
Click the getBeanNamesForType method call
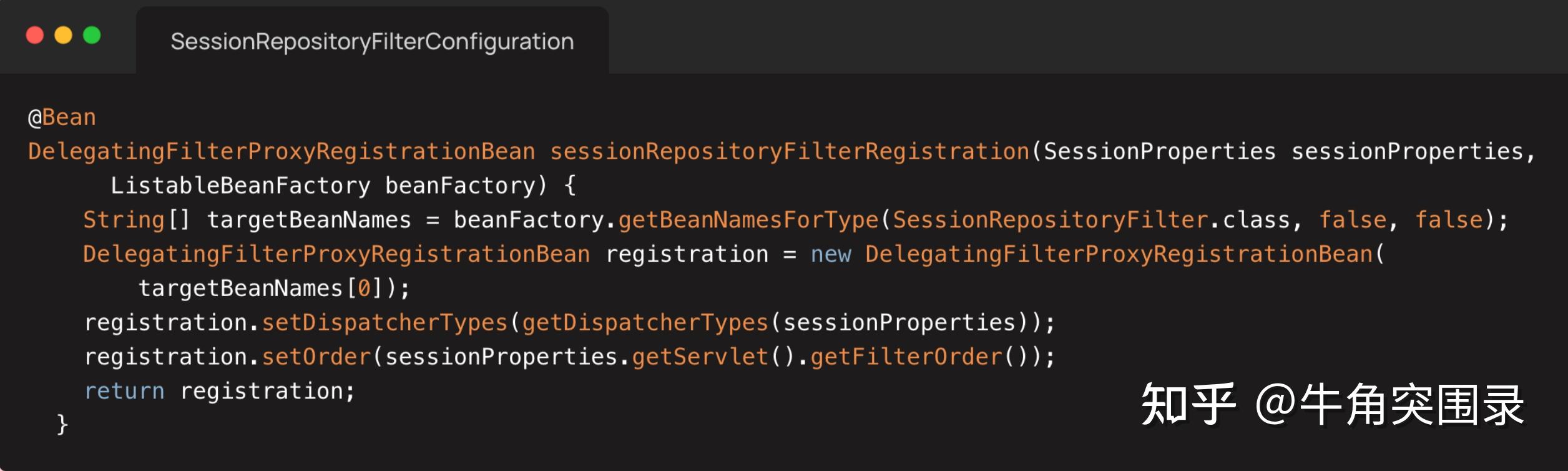point(748,220)
